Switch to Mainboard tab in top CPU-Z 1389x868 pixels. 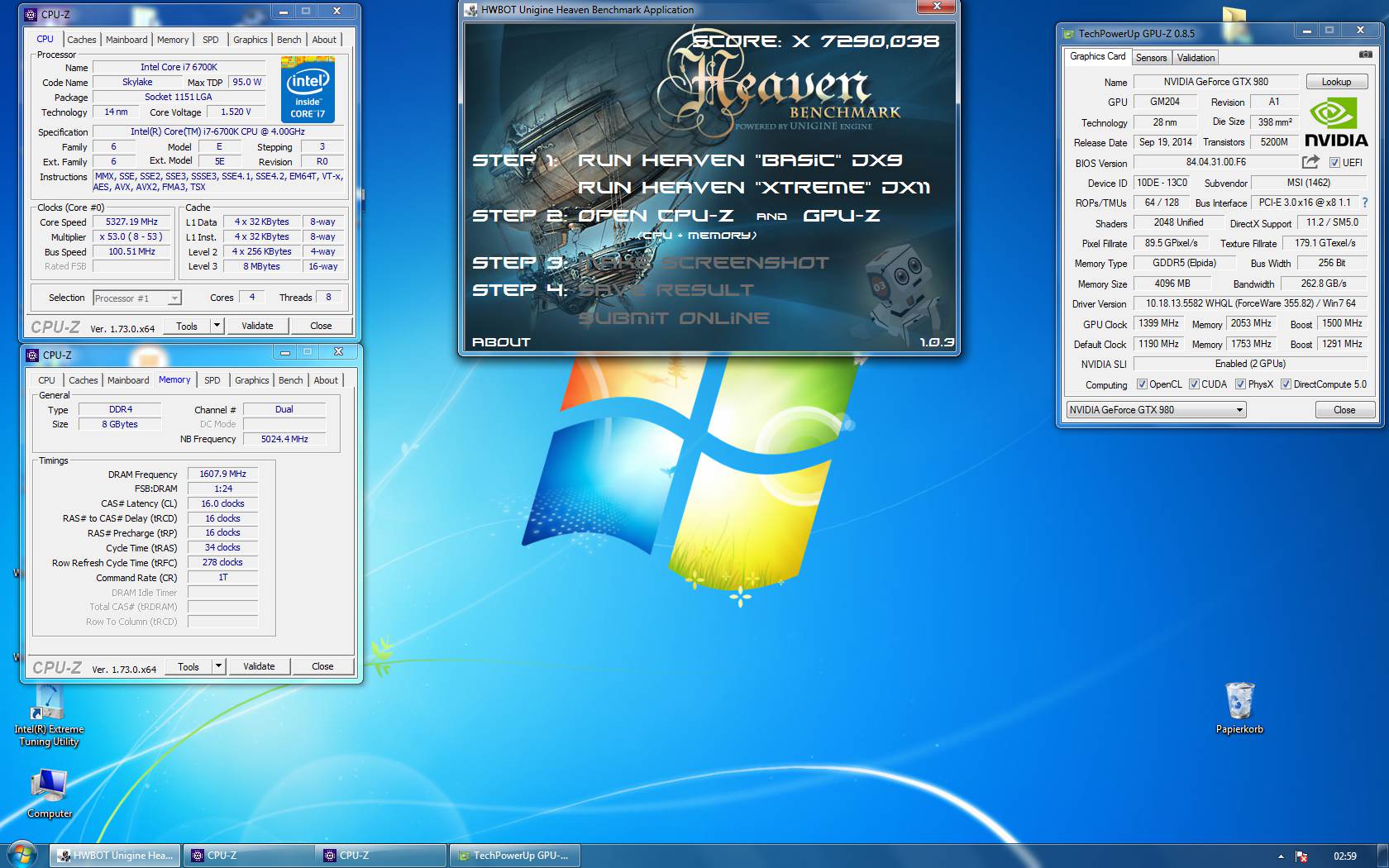126,40
